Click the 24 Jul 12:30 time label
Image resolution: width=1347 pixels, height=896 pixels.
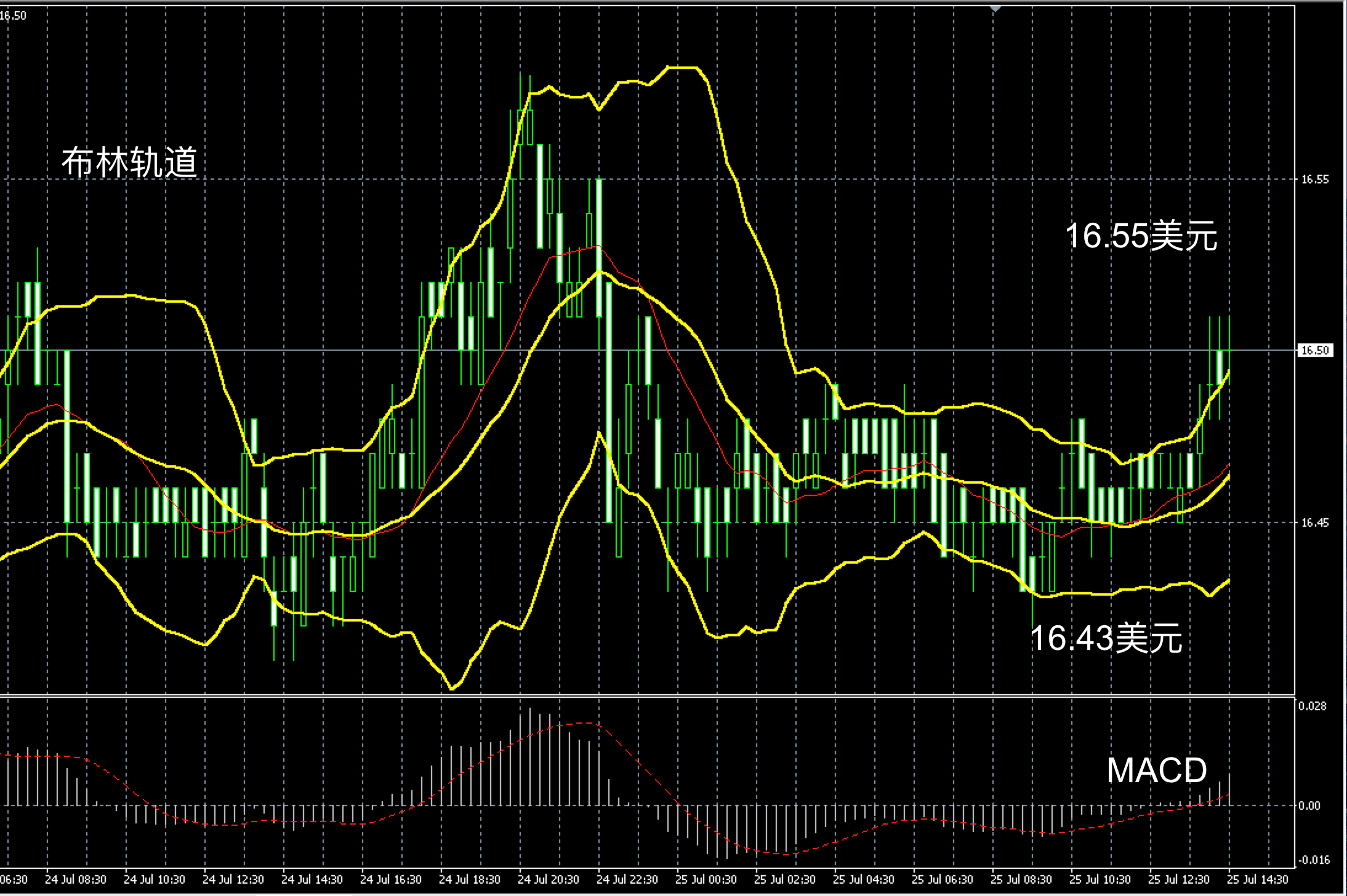(233, 879)
